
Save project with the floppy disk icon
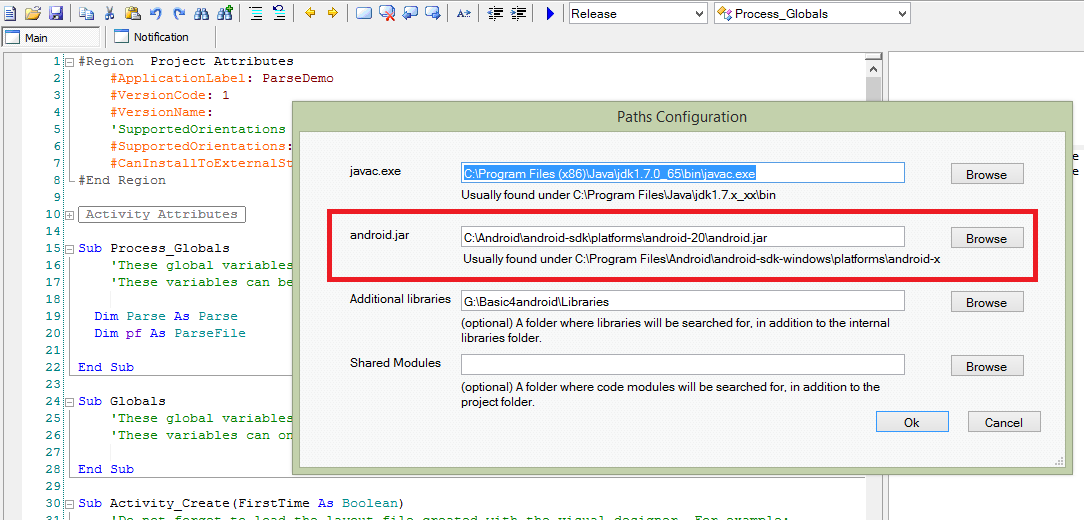click(x=56, y=13)
